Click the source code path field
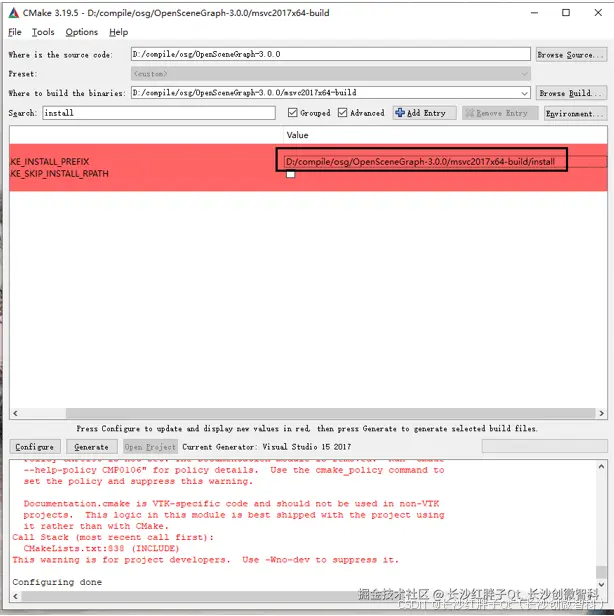This screenshot has width=614, height=616. (x=331, y=54)
